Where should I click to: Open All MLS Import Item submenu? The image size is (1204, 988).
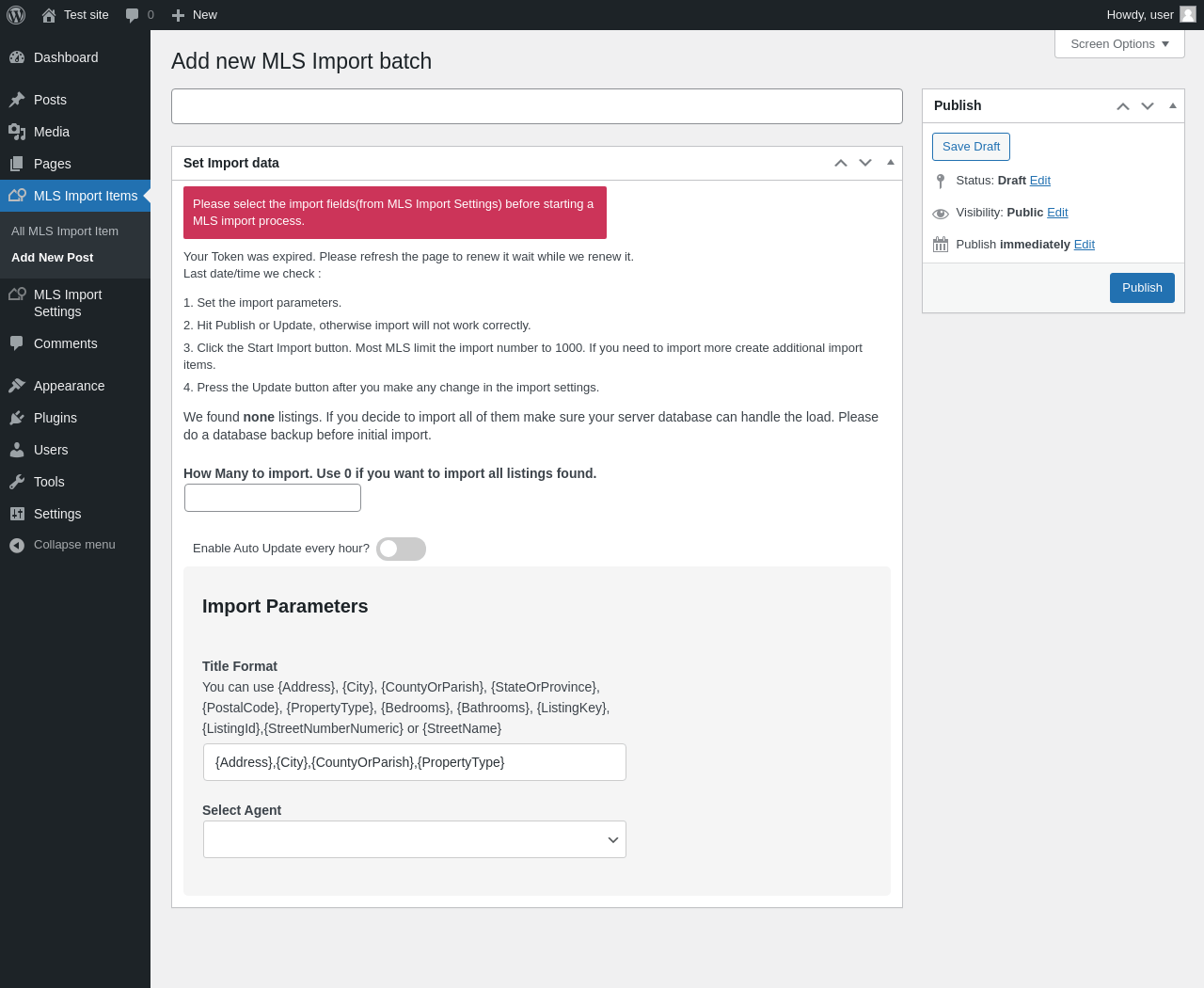click(65, 231)
